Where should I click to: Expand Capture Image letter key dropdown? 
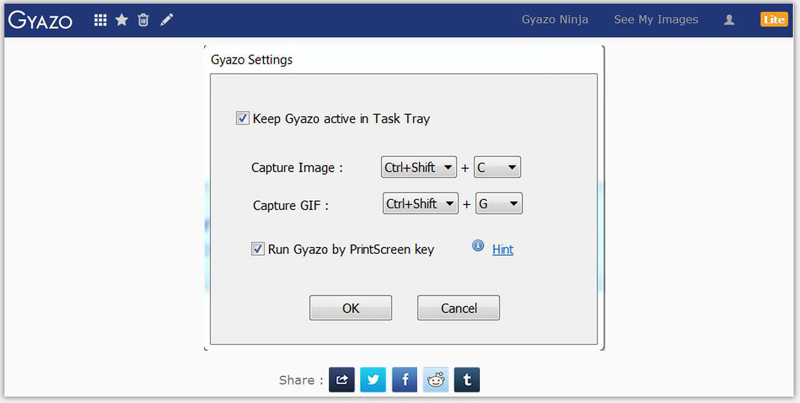497,168
